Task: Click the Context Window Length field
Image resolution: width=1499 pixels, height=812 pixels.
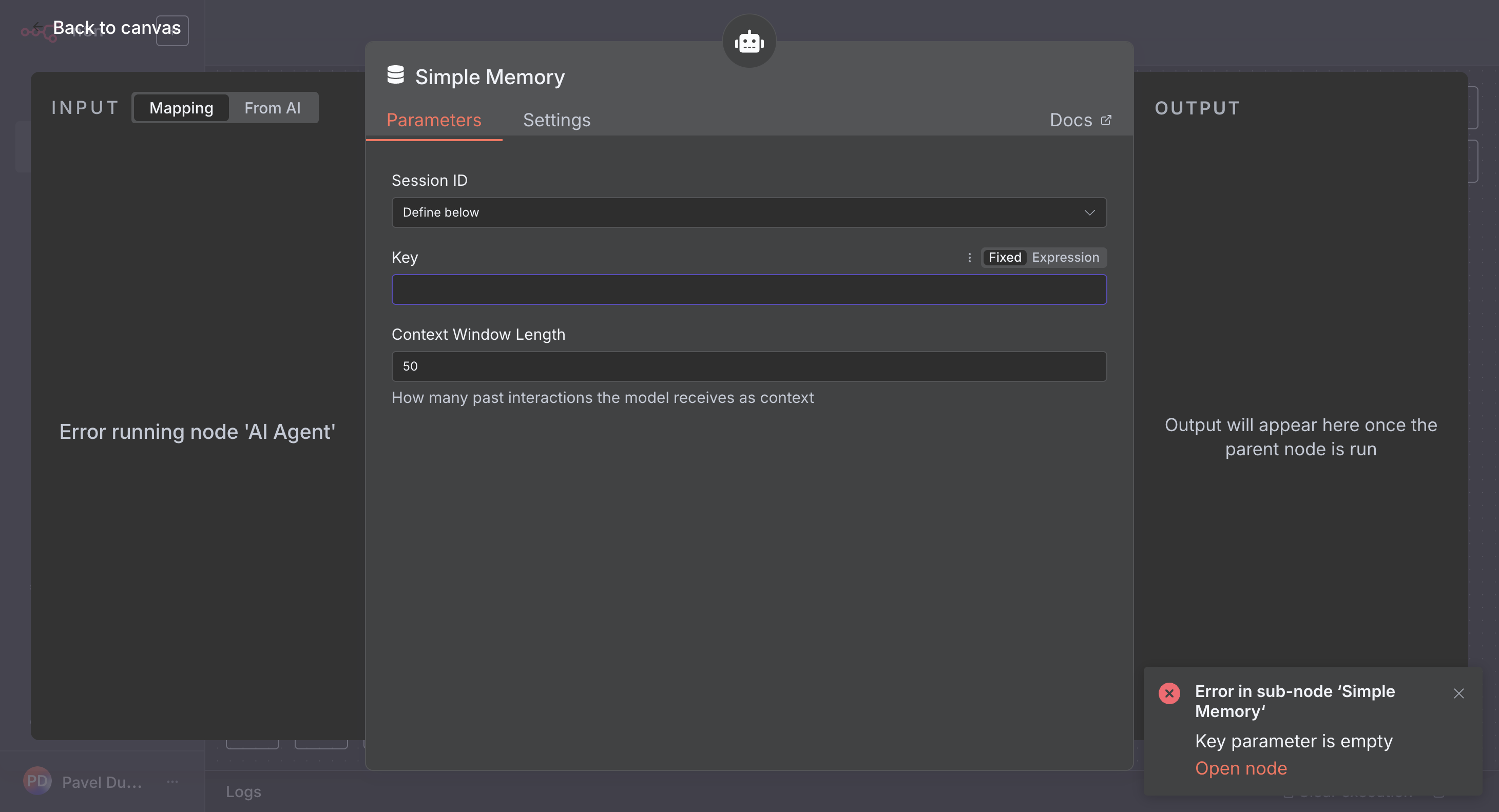Action: [749, 366]
